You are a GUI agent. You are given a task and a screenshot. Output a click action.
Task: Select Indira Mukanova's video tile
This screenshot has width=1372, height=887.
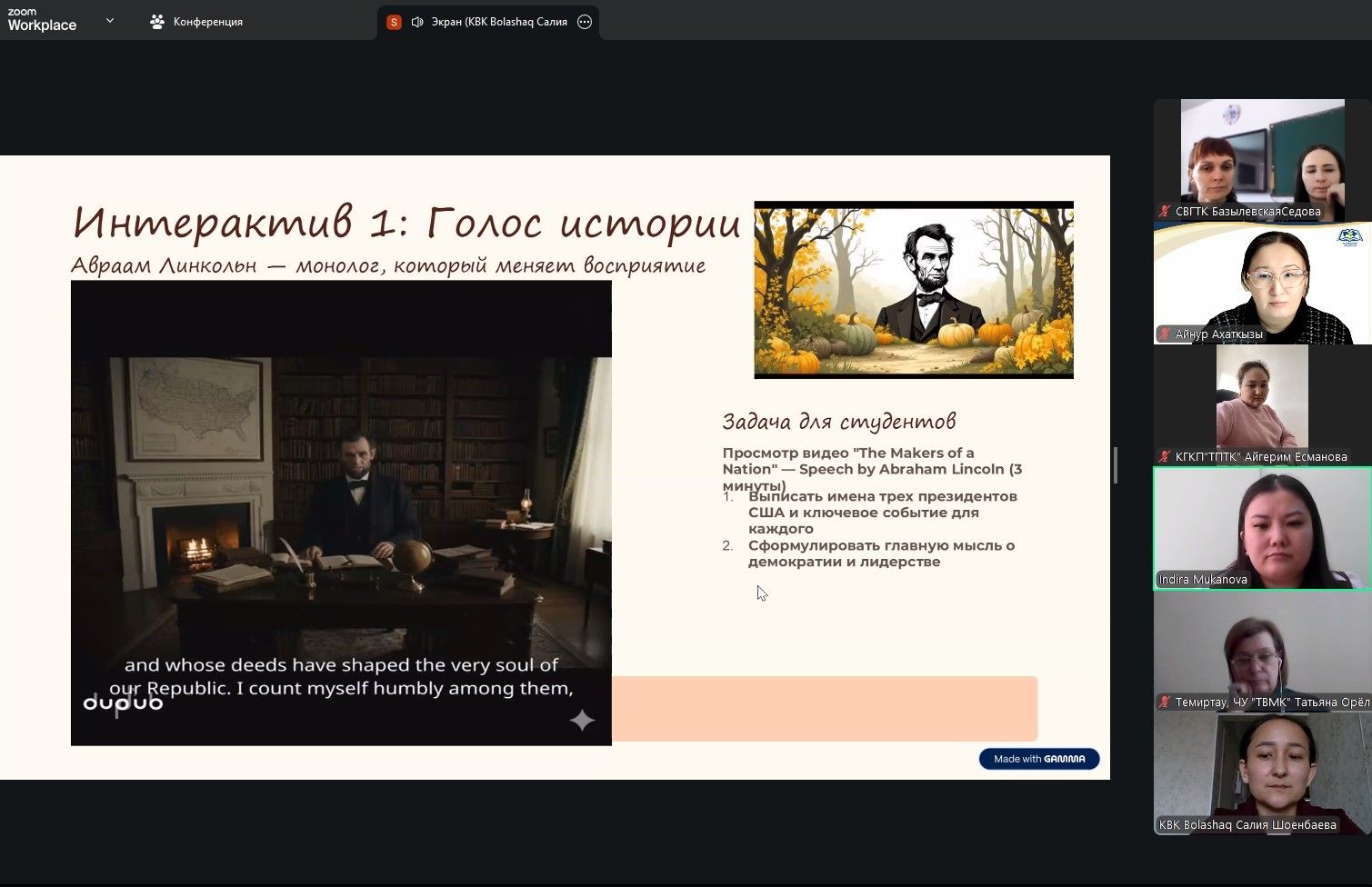[x=1262, y=528]
